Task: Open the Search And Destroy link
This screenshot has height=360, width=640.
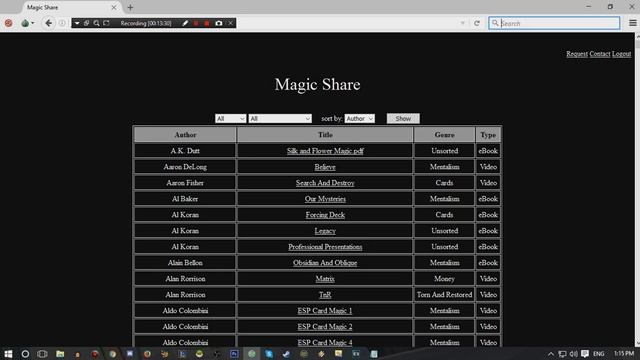Action: pyautogui.click(x=325, y=182)
